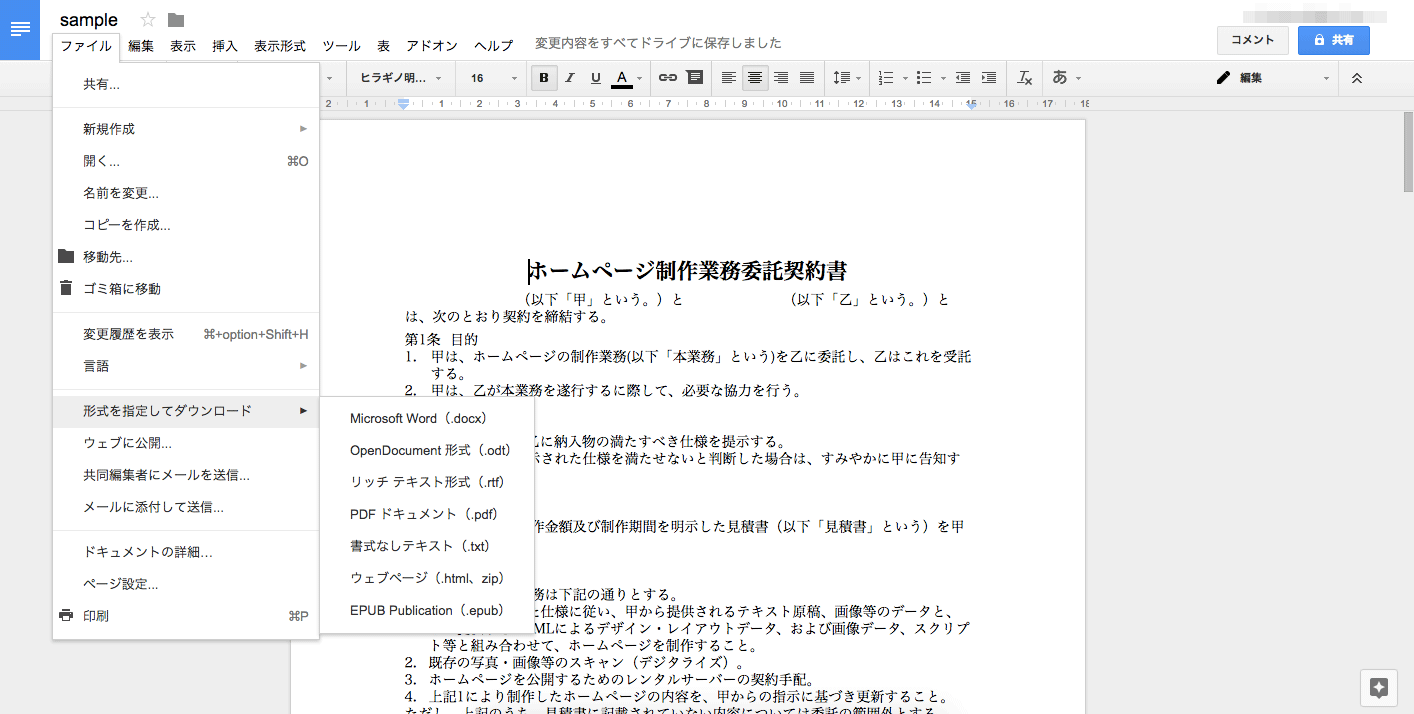The image size is (1414, 714).
Task: Open the 編集 editing mode dropdown
Action: tap(1273, 78)
